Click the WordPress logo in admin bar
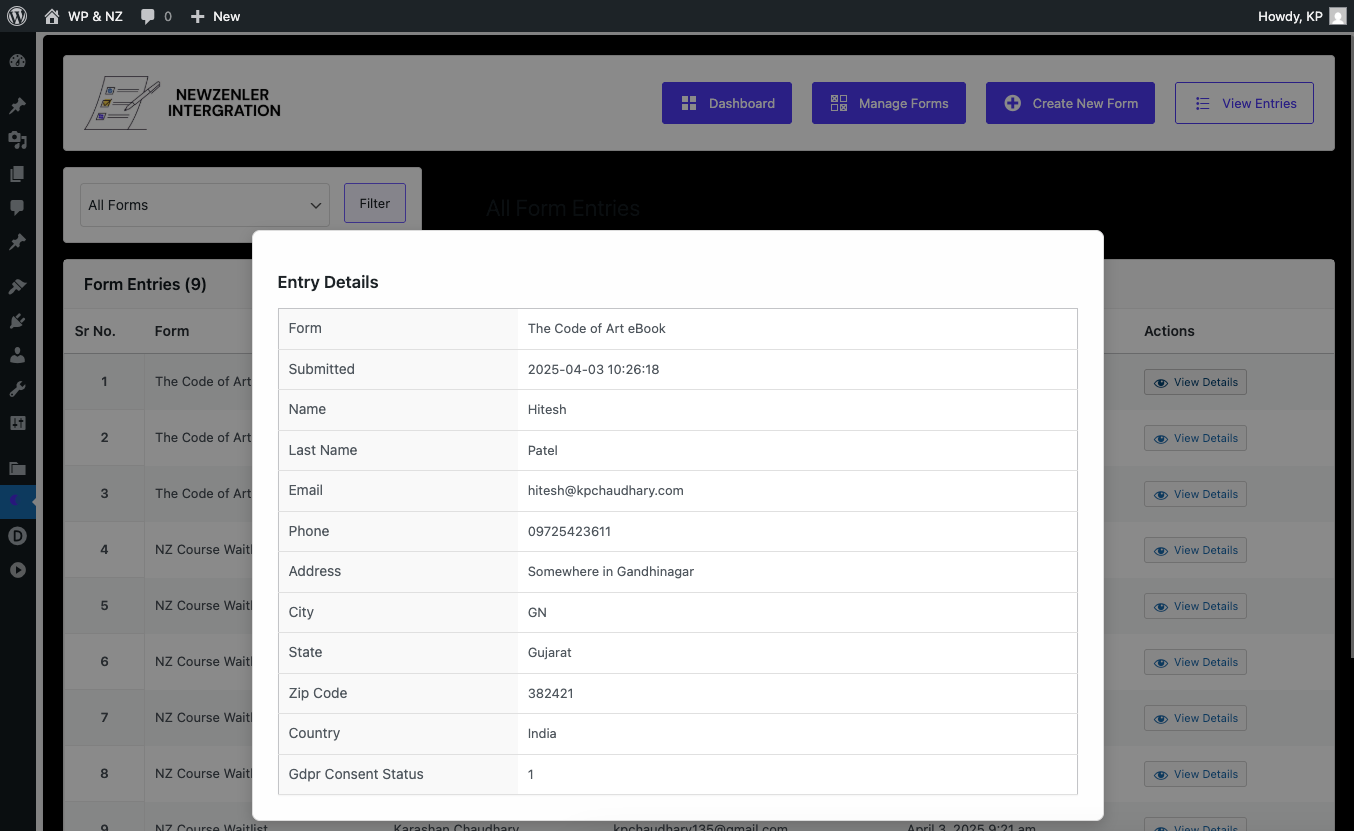 (x=17, y=16)
